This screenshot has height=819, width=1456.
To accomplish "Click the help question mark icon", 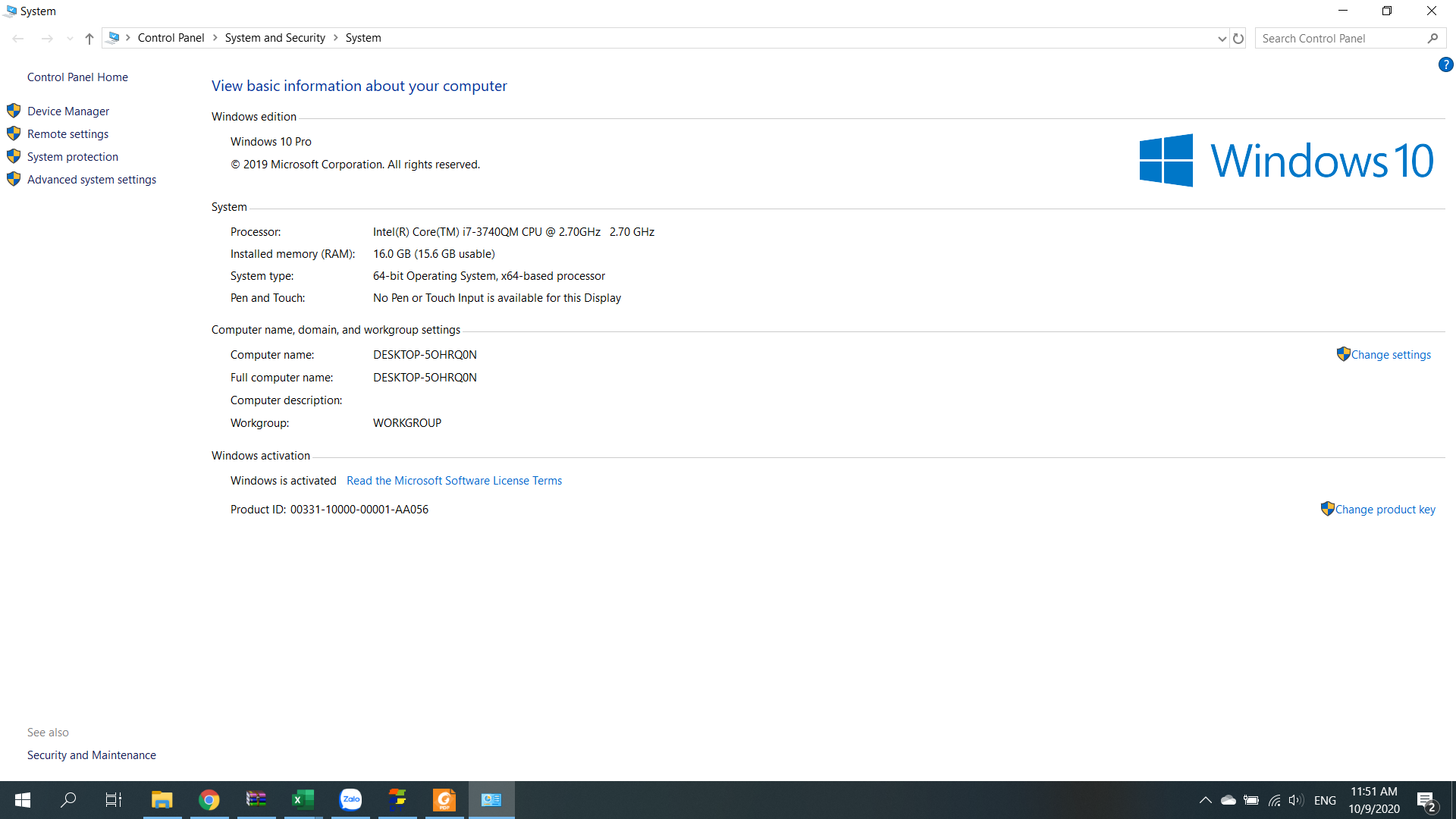I will [1445, 65].
